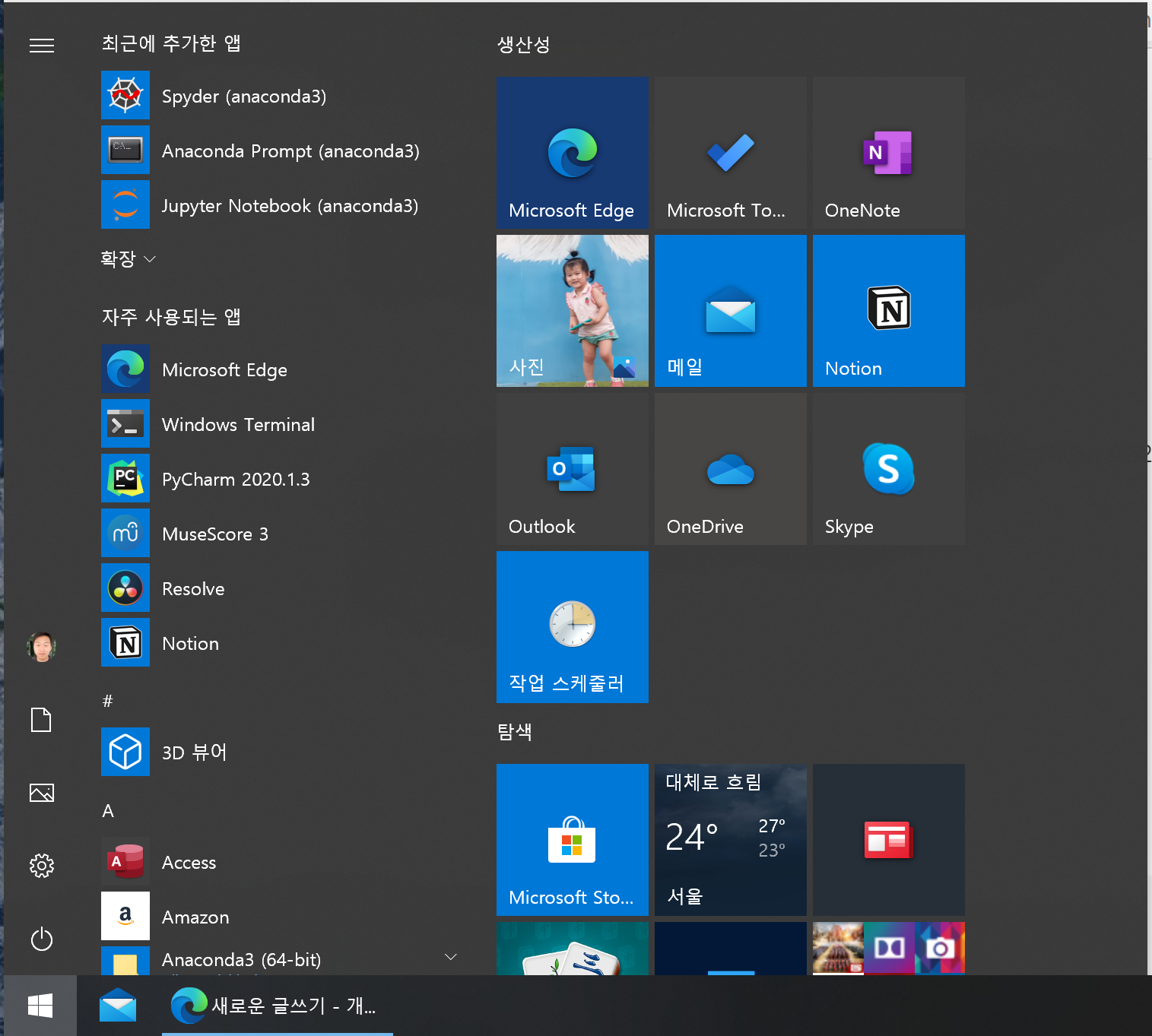Switch to Edge window 새로운 글쓰기 on taskbar
Viewport: 1152px width, 1036px height.
278,1006
